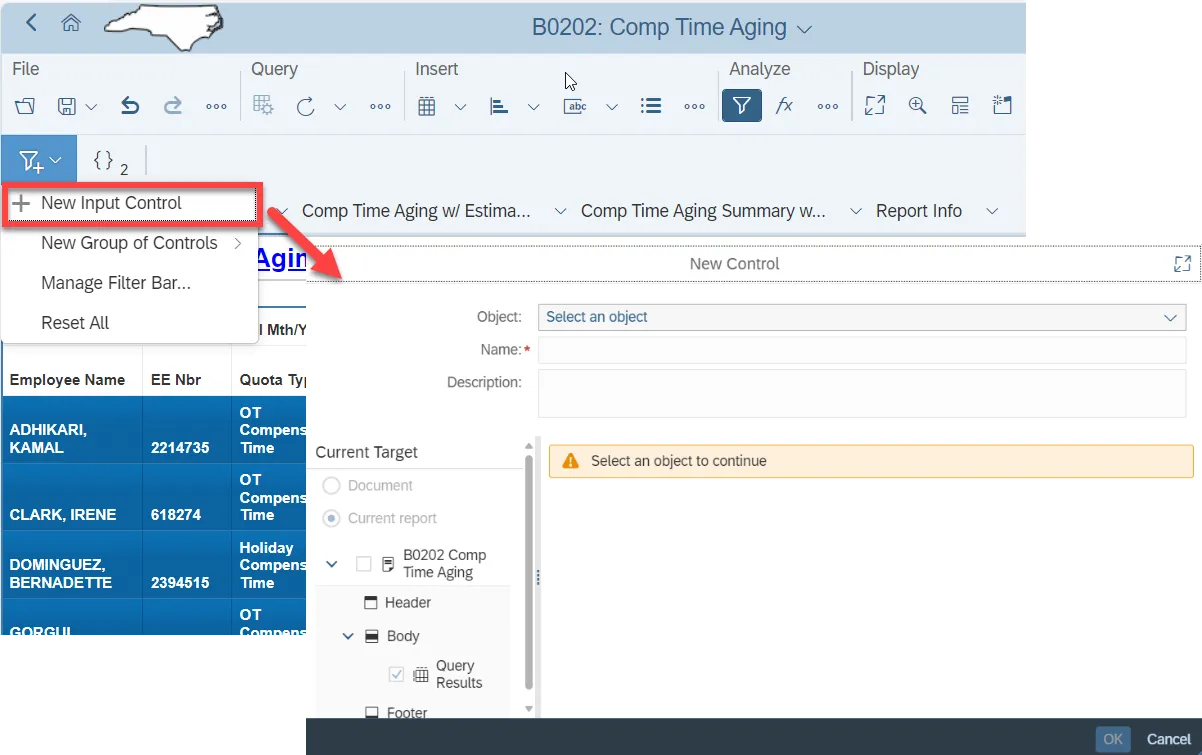Click the fullscreen icon in Display
This screenshot has height=755, width=1202.
(875, 106)
